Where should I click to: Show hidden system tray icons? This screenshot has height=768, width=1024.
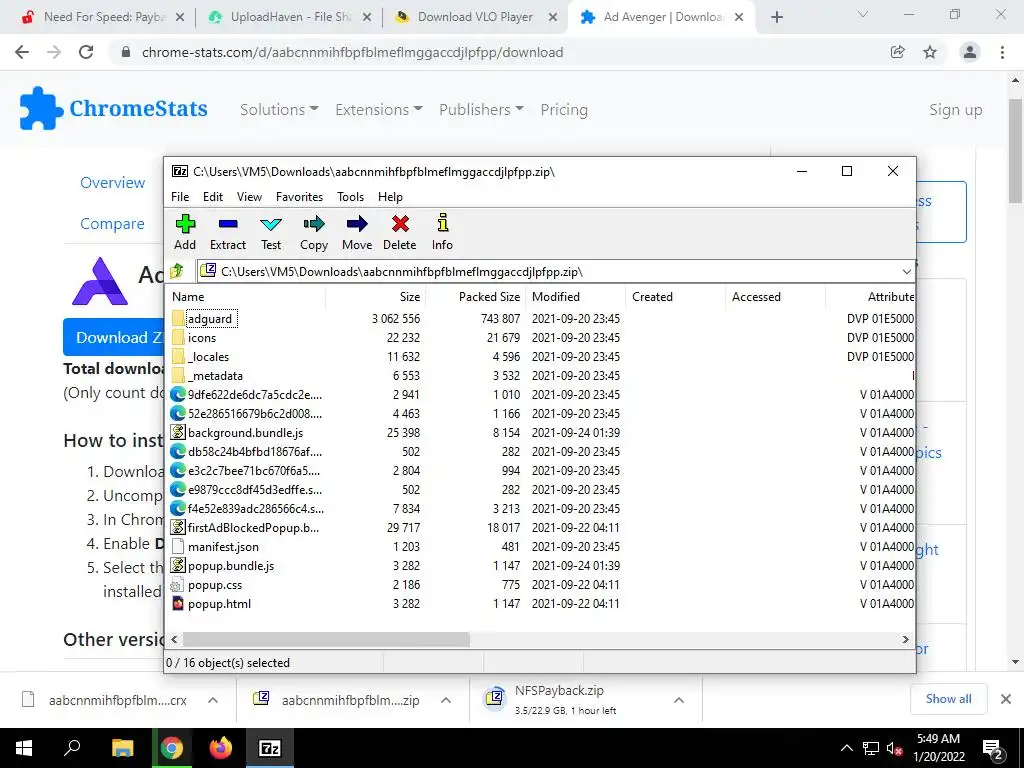(x=846, y=748)
